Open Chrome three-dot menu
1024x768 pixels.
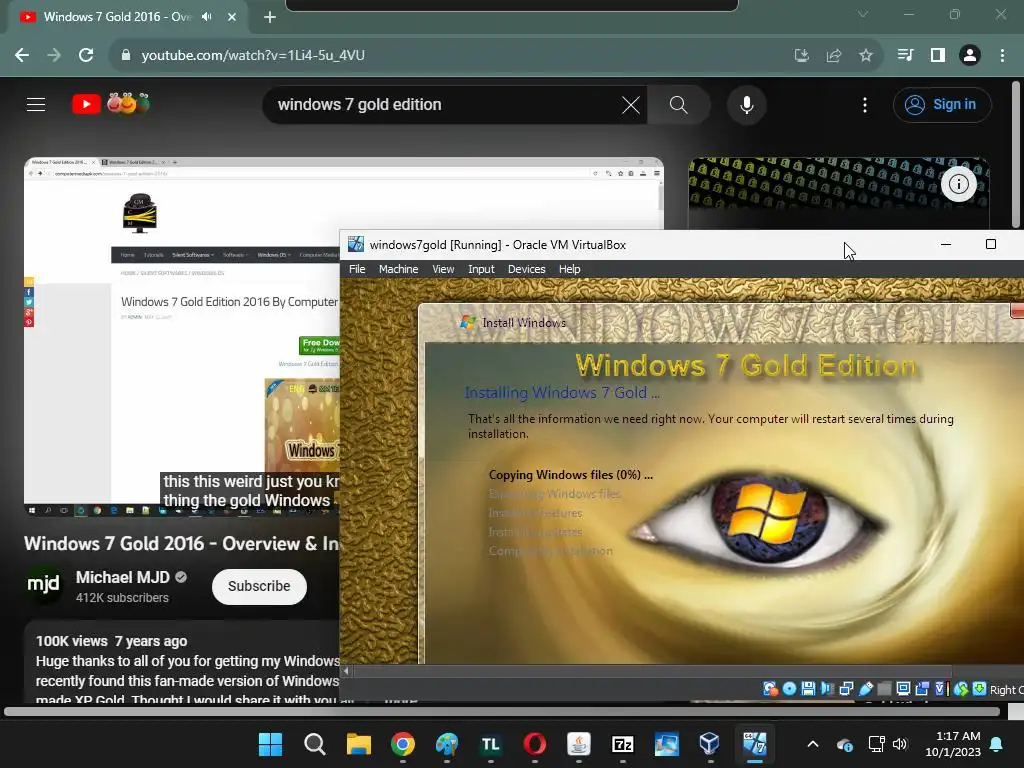1002,56
